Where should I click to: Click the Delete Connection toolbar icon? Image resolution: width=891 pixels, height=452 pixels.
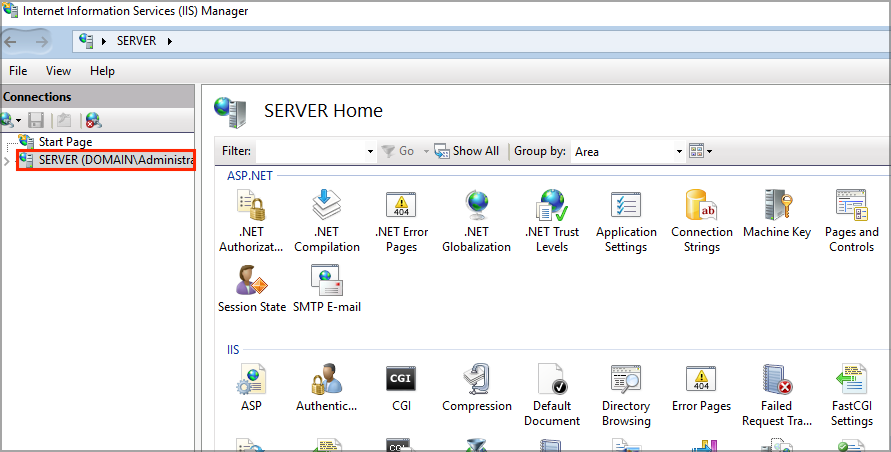[93, 120]
